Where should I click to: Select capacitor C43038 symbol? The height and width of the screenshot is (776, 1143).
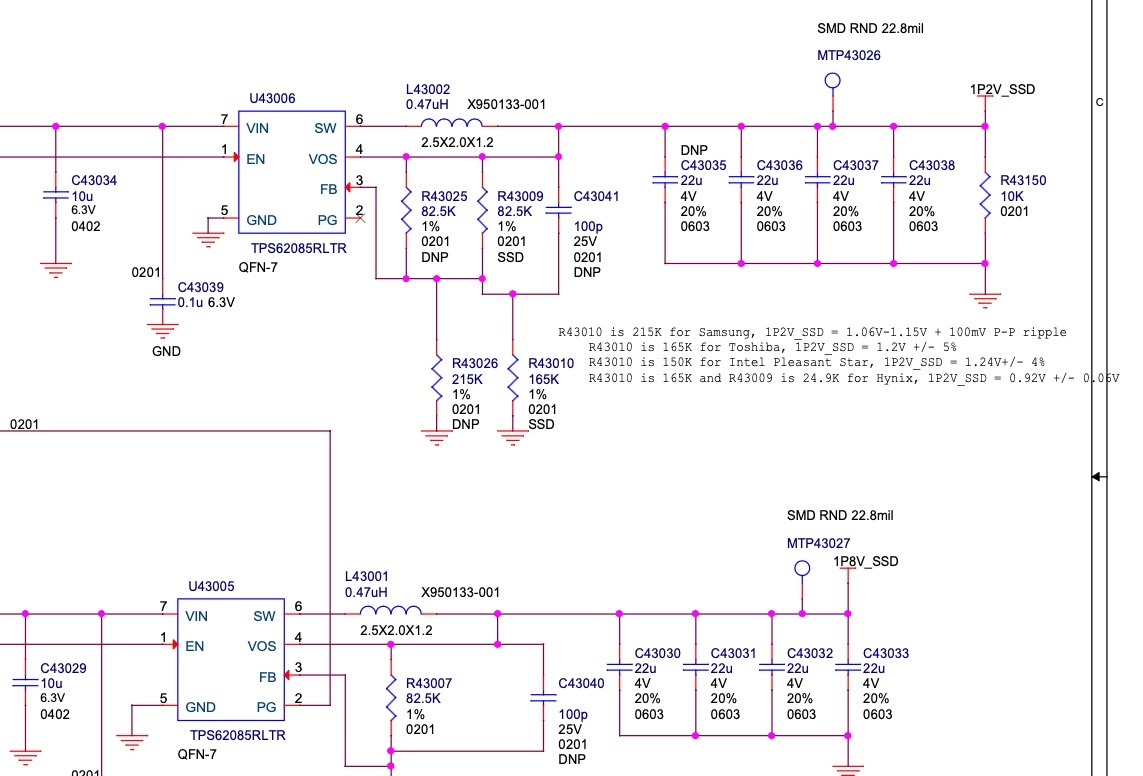pyautogui.click(x=894, y=180)
